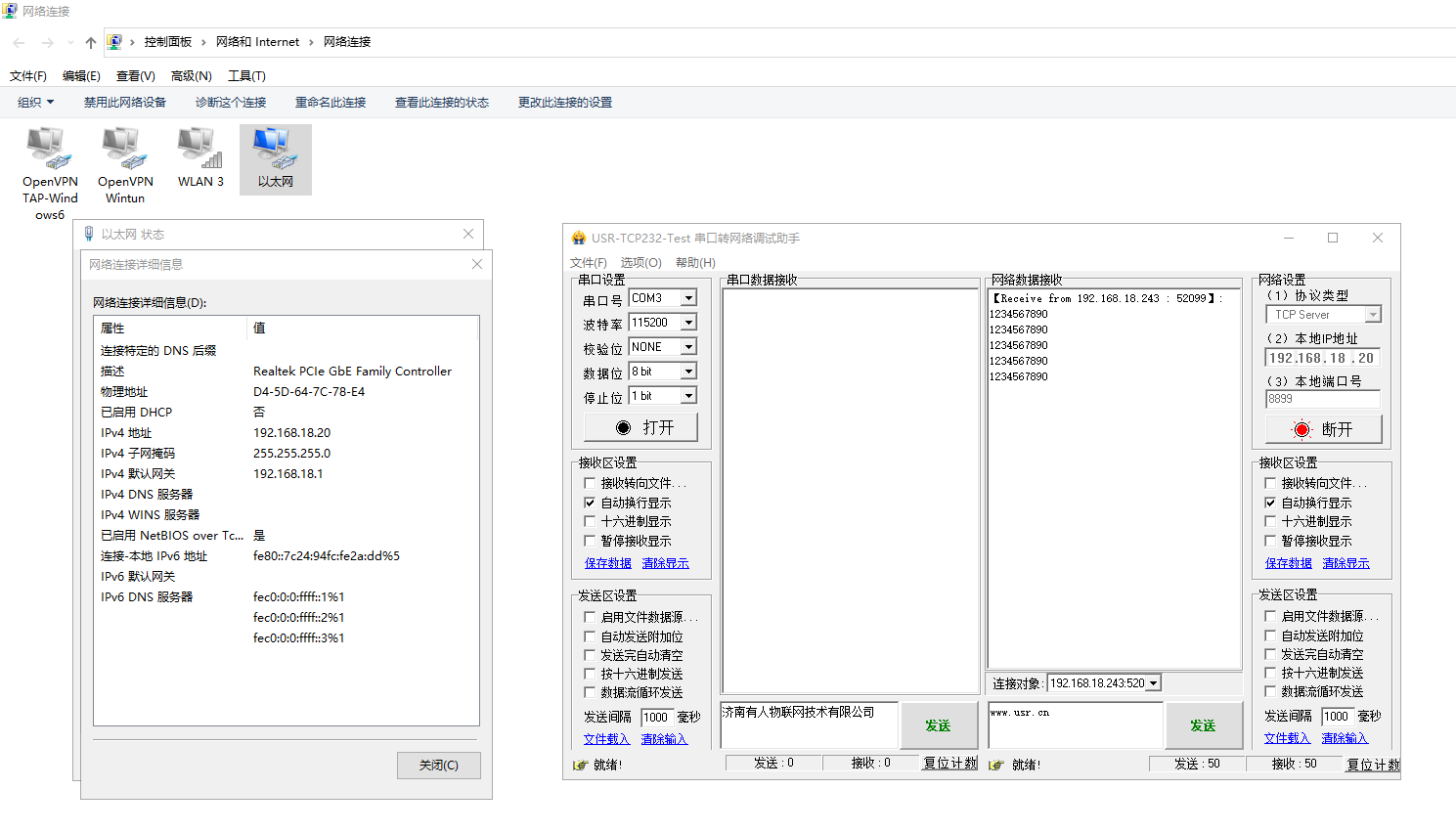The image size is (1456, 833).
Task: Enable 十六进制显示 in the serial receive settings
Action: pos(590,522)
